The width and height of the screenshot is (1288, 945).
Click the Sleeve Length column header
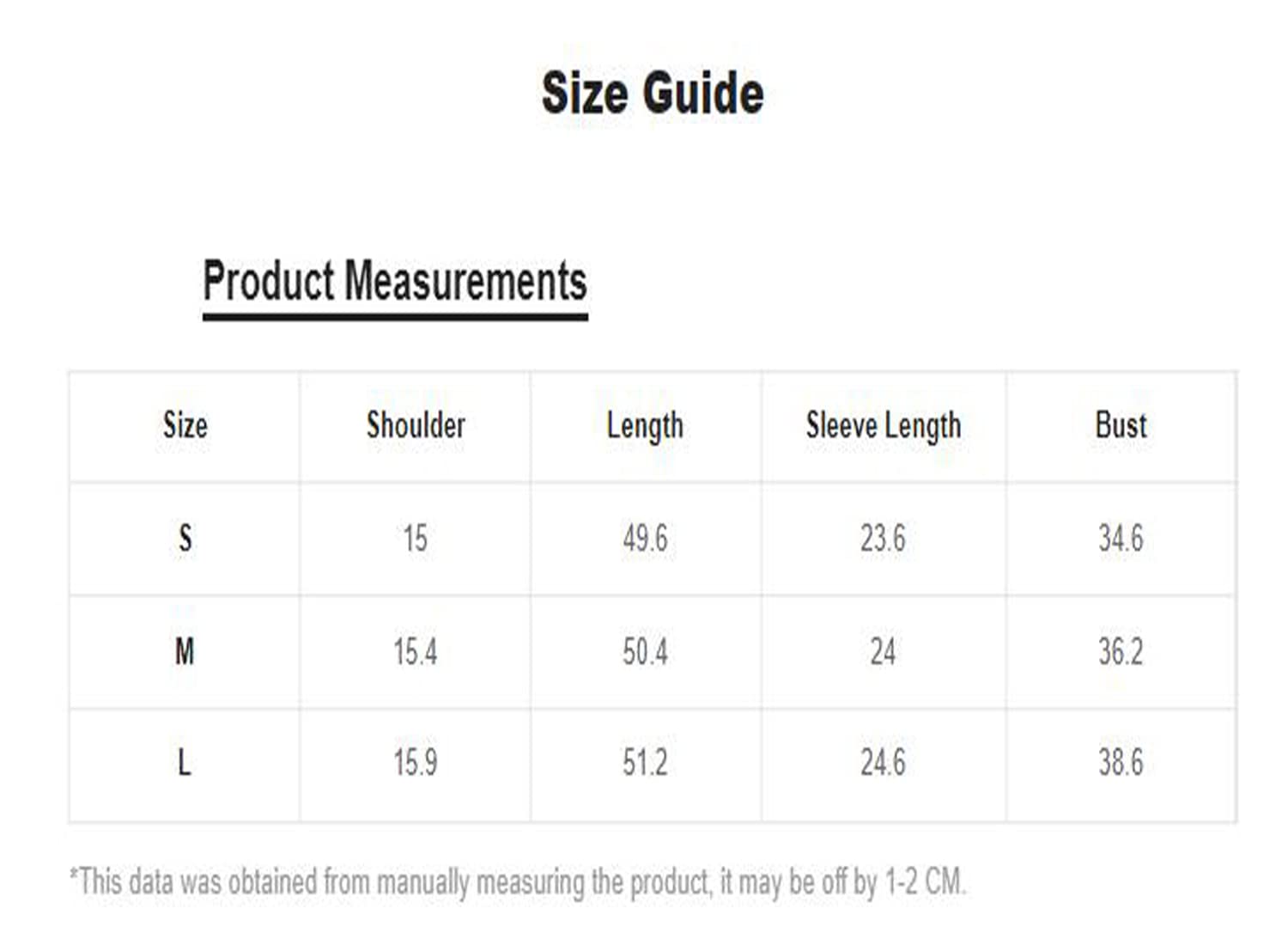[883, 426]
